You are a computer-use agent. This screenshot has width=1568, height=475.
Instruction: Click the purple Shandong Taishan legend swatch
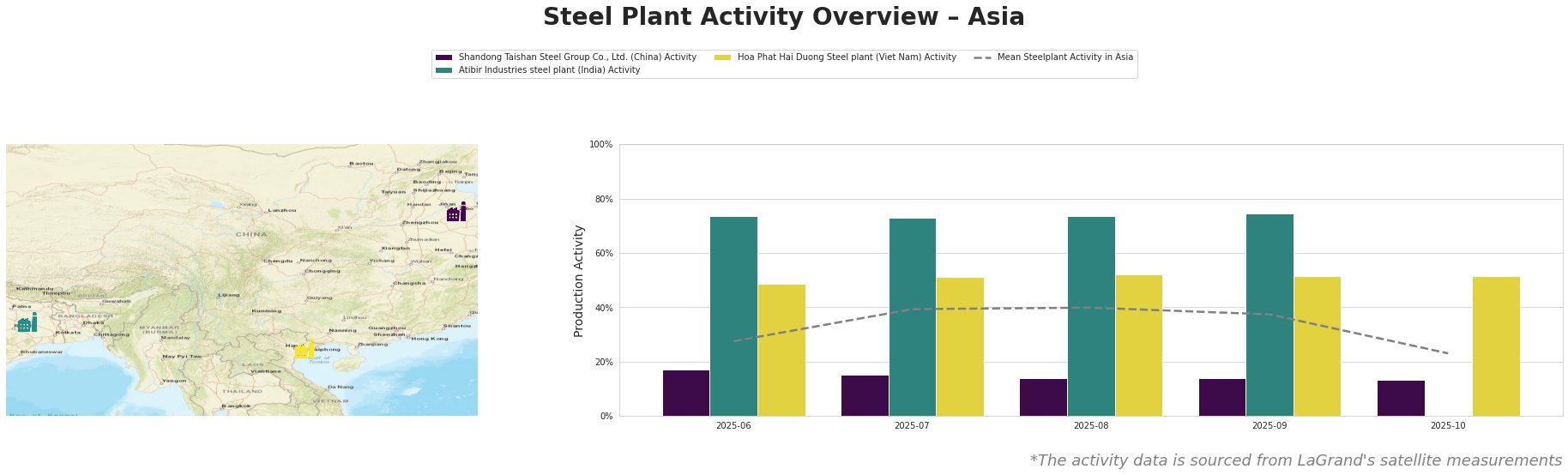[x=443, y=57]
